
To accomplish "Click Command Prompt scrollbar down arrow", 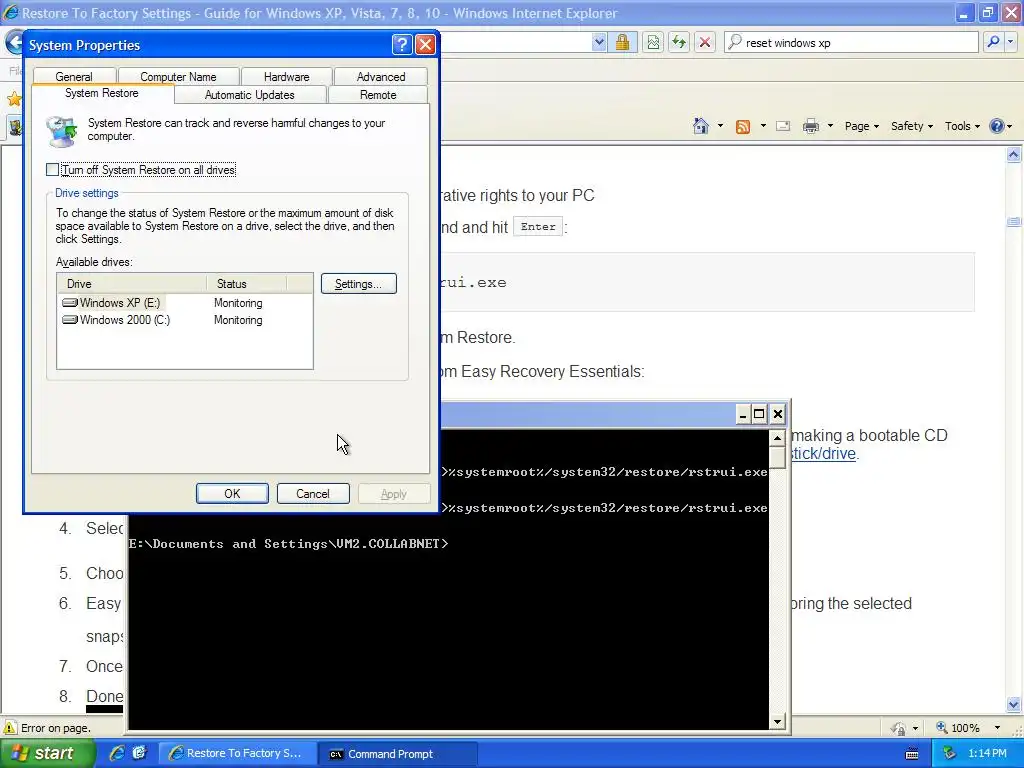I will click(777, 722).
